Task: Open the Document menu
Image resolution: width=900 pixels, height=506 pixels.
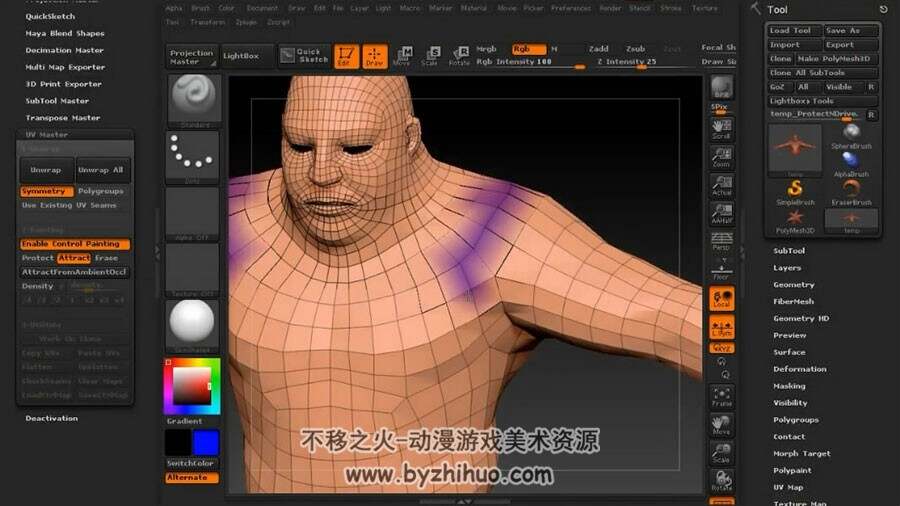Action: click(x=262, y=8)
